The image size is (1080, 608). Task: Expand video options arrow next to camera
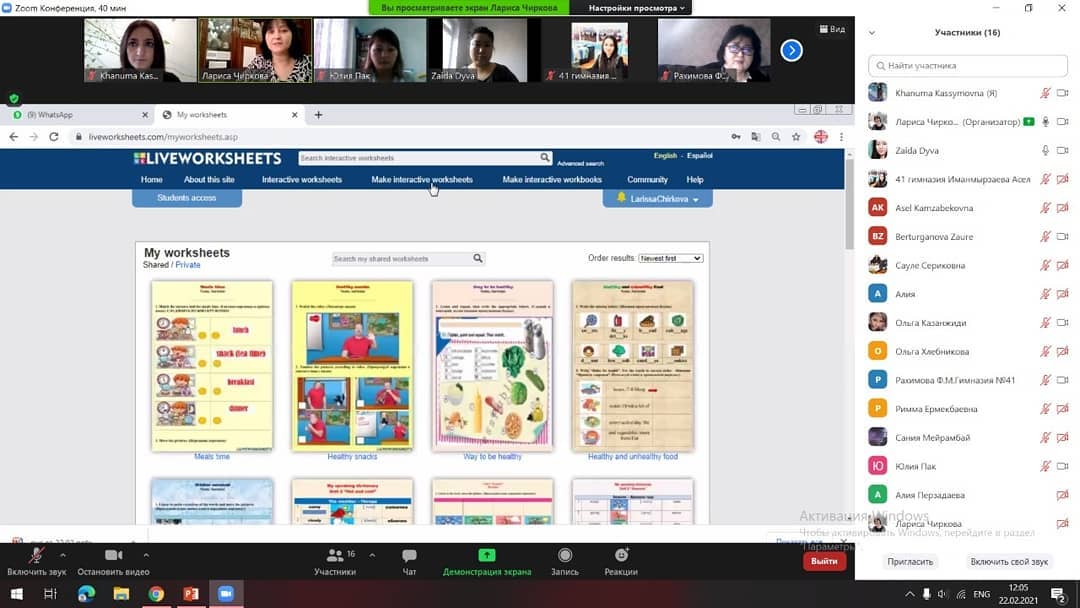pyautogui.click(x=146, y=555)
